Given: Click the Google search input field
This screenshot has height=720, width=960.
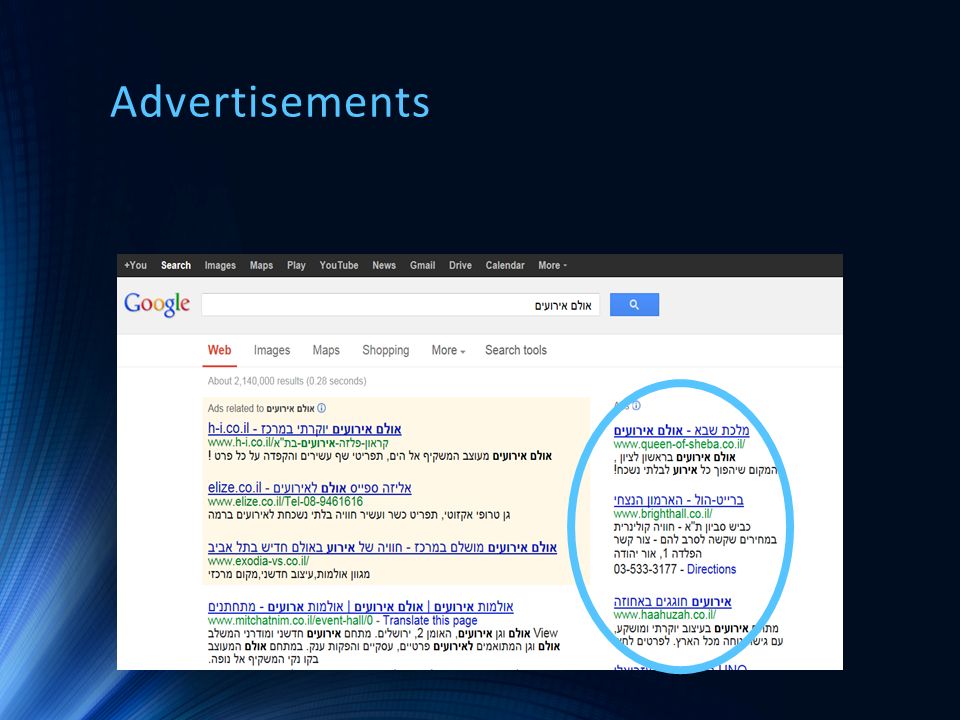Looking at the screenshot, I should pos(400,305).
